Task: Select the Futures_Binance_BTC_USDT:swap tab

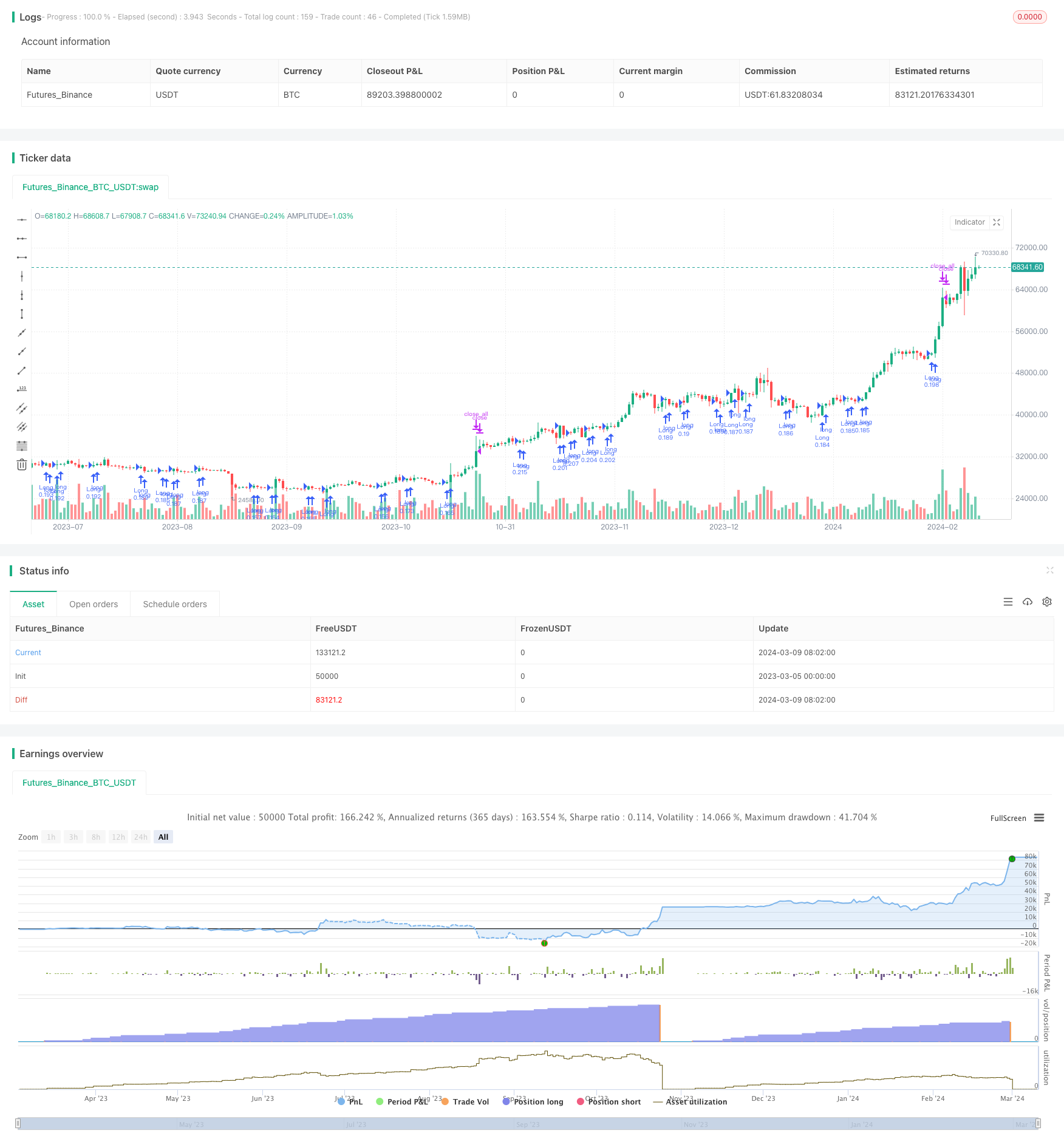Action: tap(90, 187)
